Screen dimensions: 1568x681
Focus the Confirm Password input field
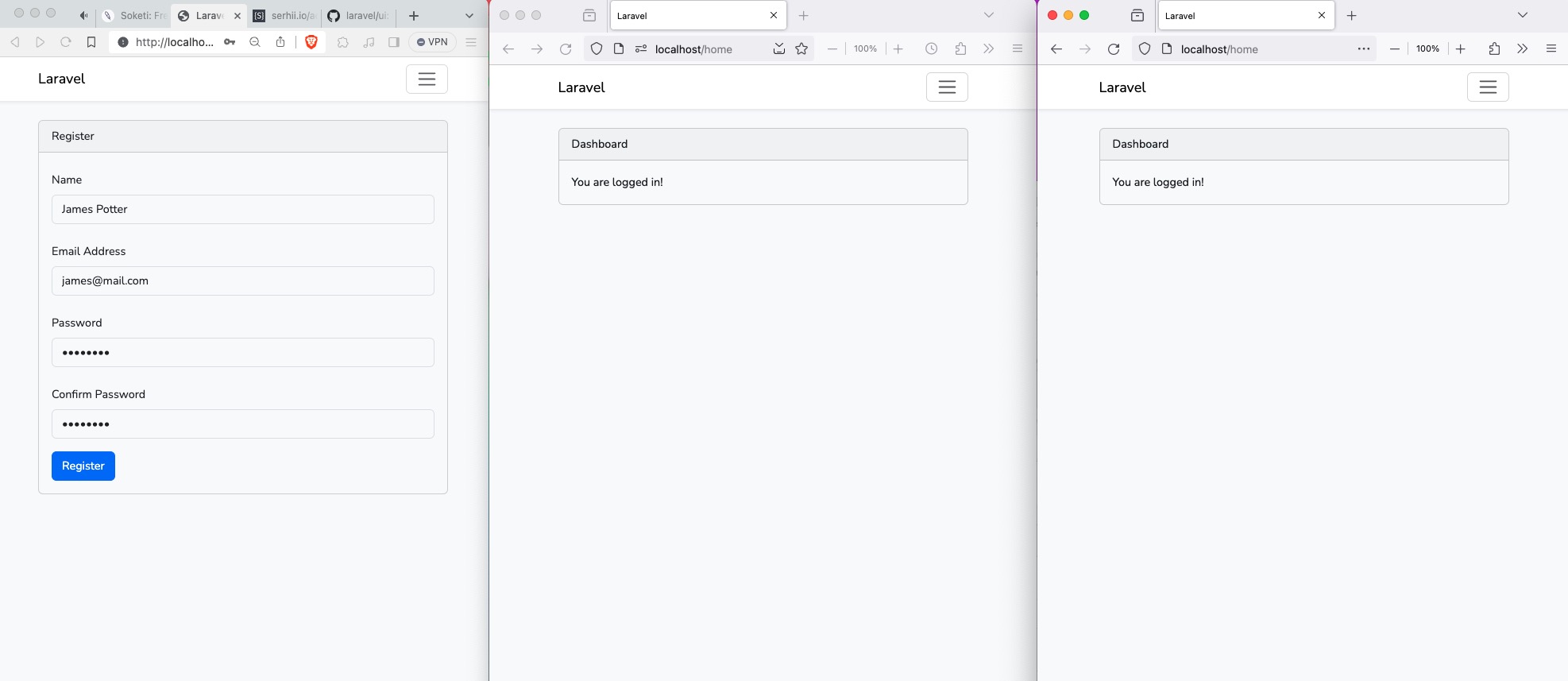(243, 424)
